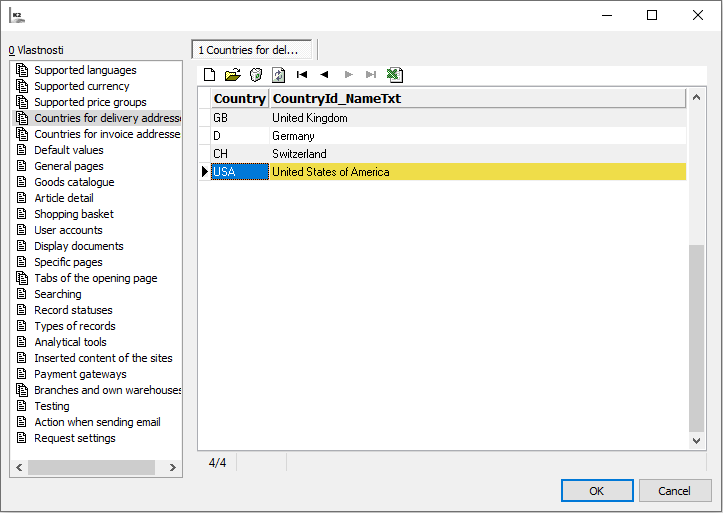Jump to last record arrow
This screenshot has height=513, width=723.
click(371, 75)
